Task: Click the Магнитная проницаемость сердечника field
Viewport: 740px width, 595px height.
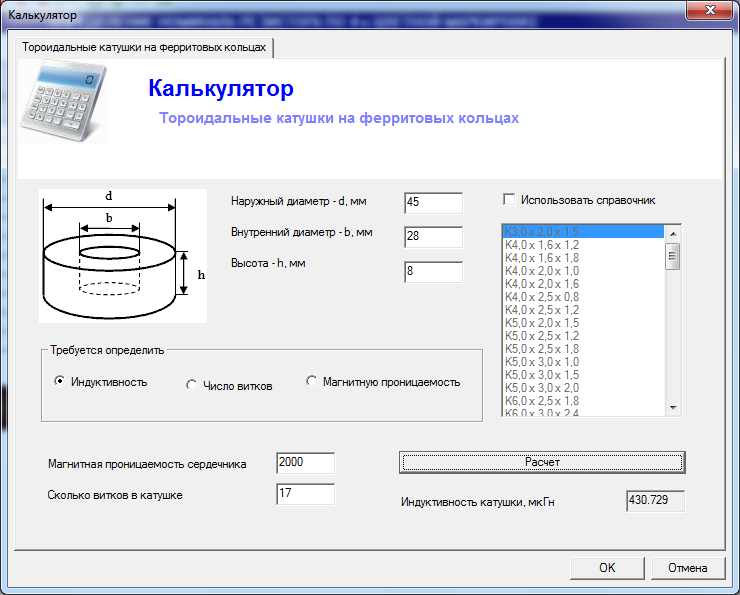Action: click(306, 463)
